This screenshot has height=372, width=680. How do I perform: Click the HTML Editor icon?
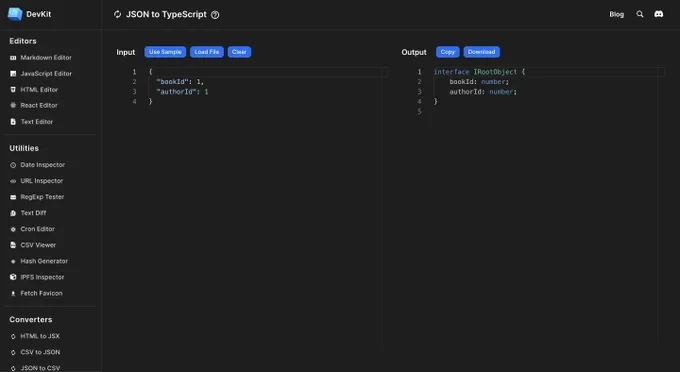tap(13, 90)
